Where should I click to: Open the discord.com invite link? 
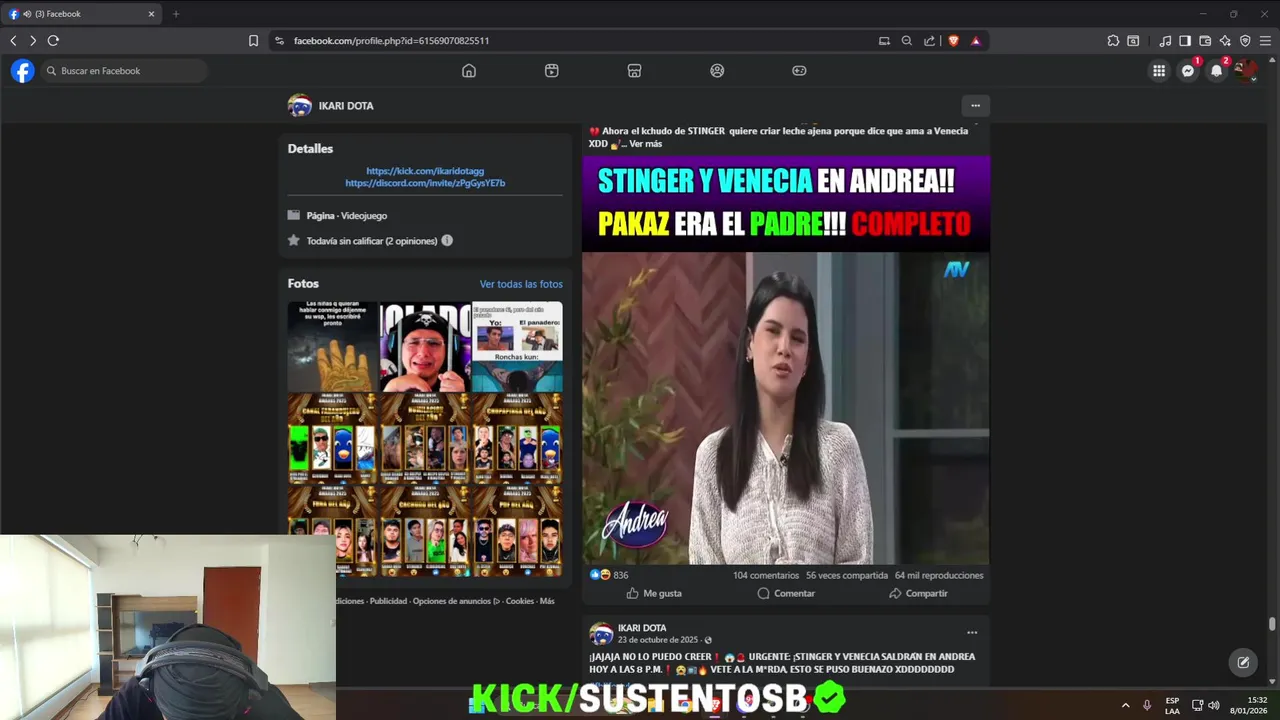coord(425,183)
